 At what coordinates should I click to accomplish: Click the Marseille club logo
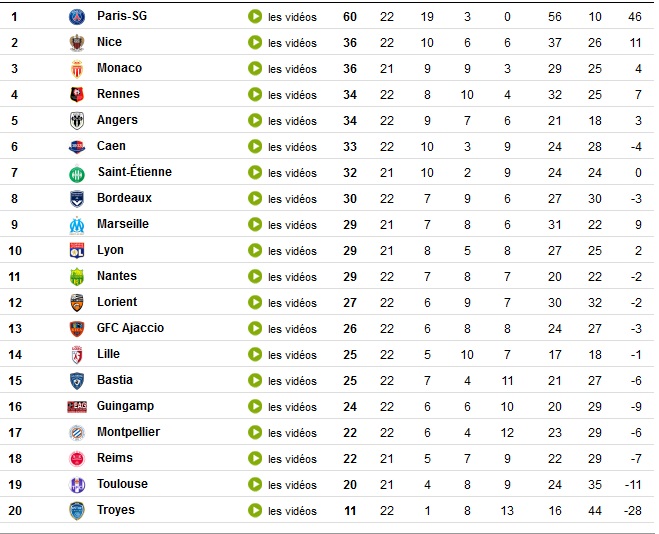pos(77,225)
